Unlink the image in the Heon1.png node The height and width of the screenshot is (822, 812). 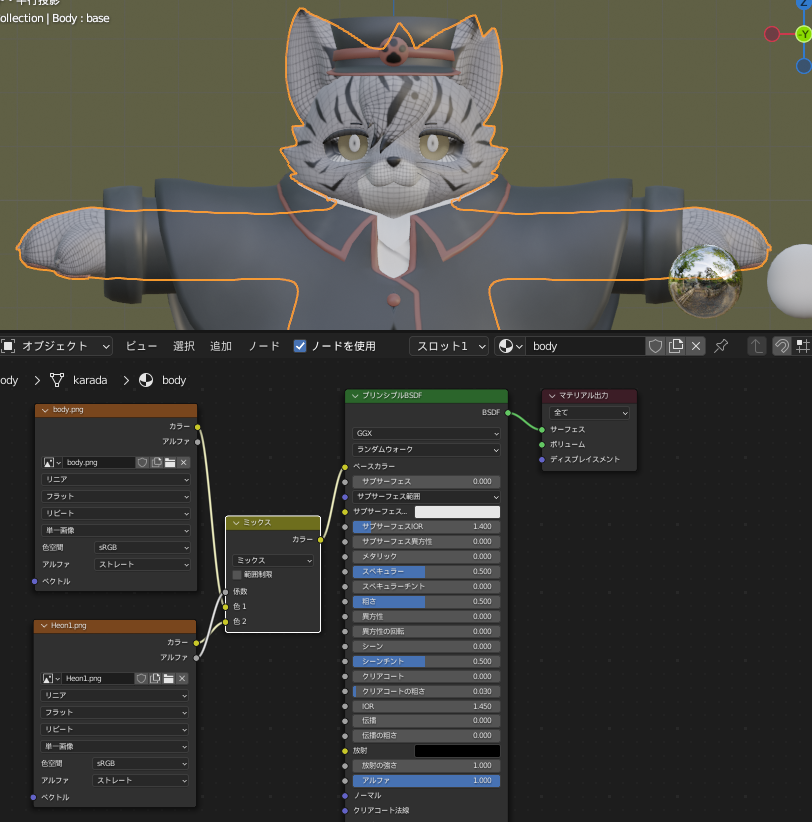point(182,678)
